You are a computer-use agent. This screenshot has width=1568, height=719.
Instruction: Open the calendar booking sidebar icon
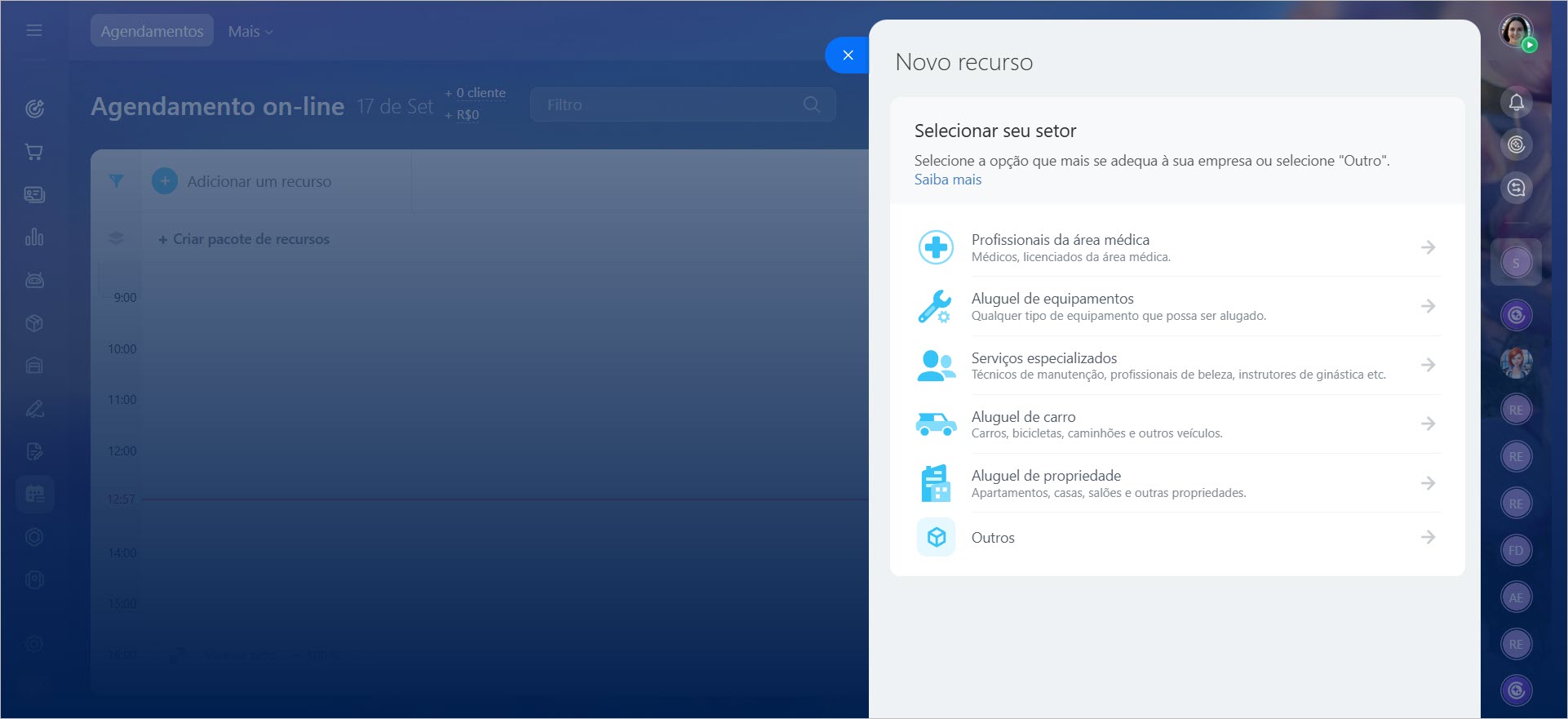tap(34, 494)
